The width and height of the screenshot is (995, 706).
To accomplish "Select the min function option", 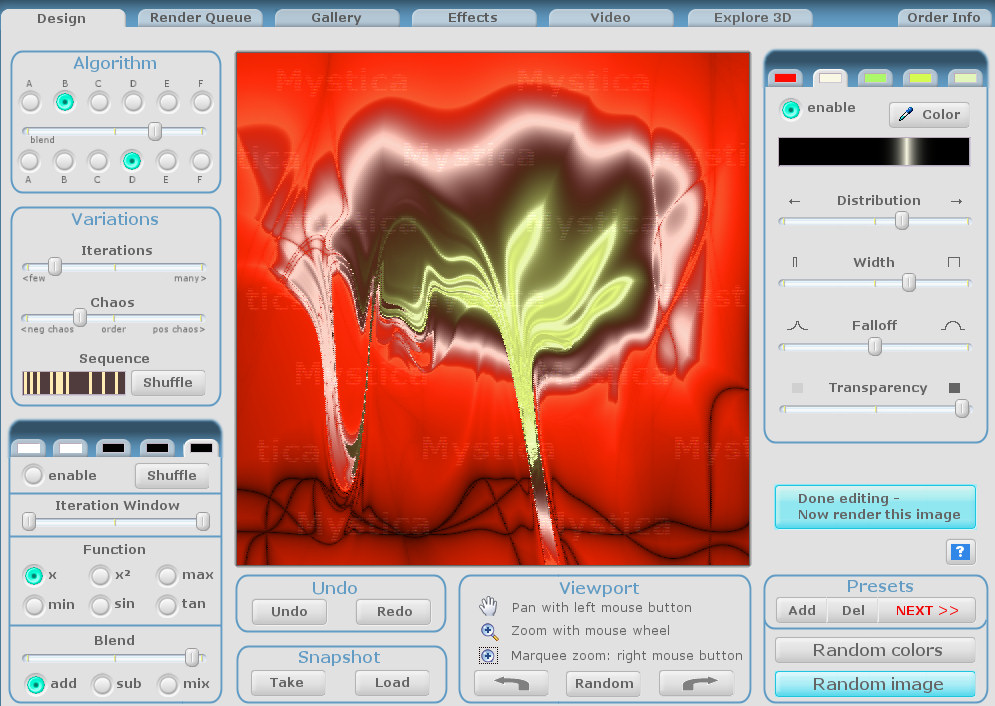I will pyautogui.click(x=34, y=605).
